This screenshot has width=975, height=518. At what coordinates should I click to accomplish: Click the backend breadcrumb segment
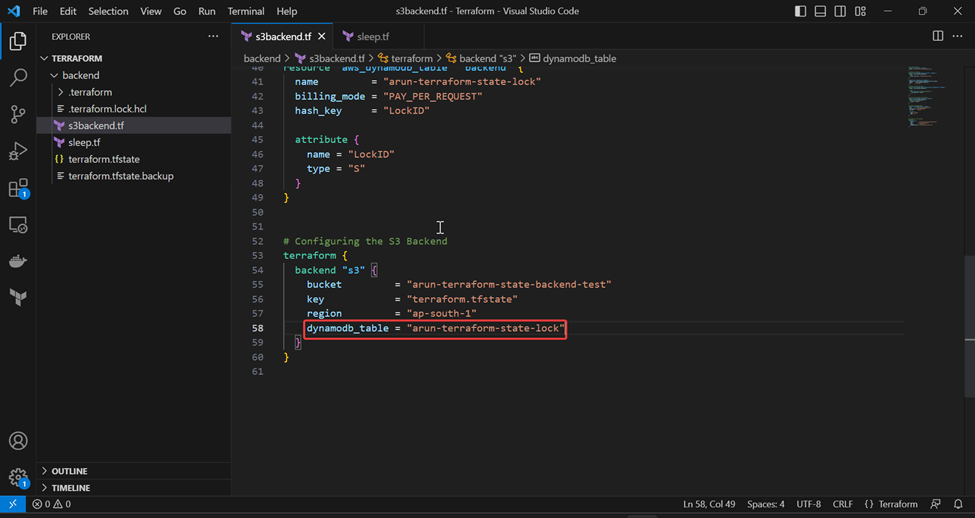[x=262, y=58]
